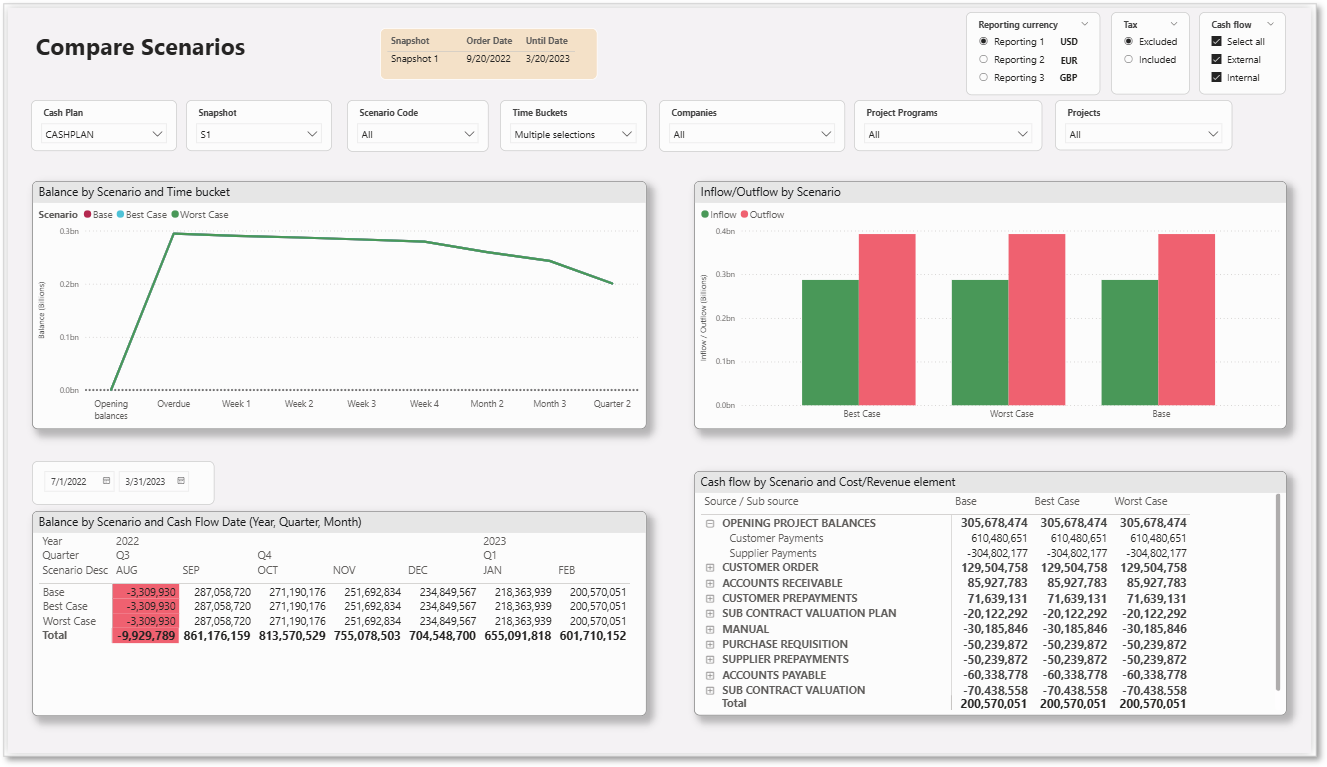Viewport: 1327px width, 767px height.
Task: Open the Time Buckets dropdown
Action: 573,134
